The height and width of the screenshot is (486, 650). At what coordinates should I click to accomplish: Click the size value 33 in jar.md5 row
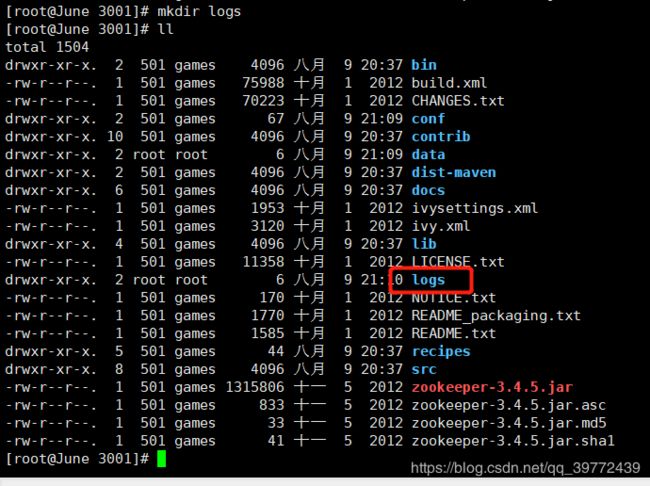[276, 423]
